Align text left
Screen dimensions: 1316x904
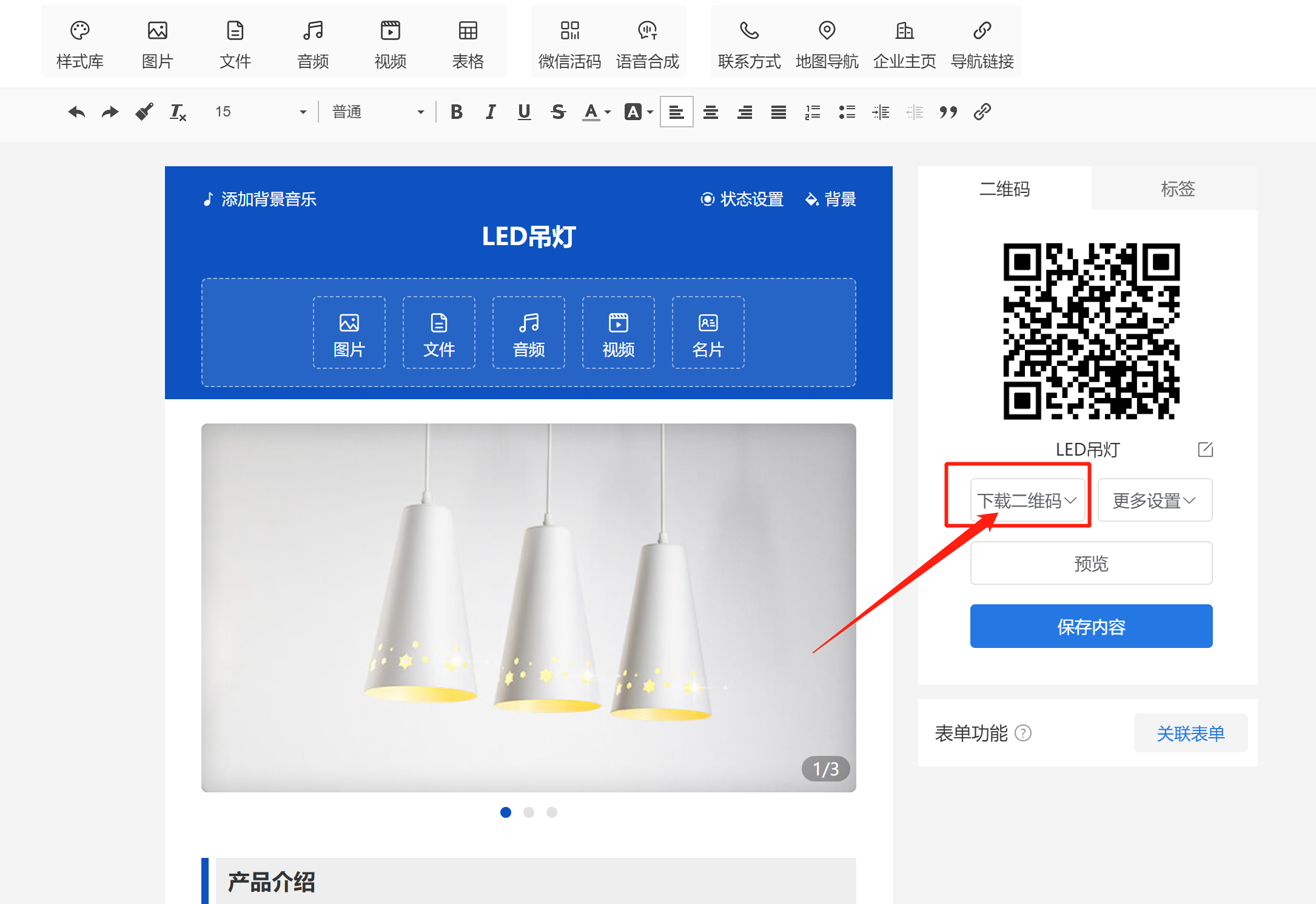click(x=677, y=112)
